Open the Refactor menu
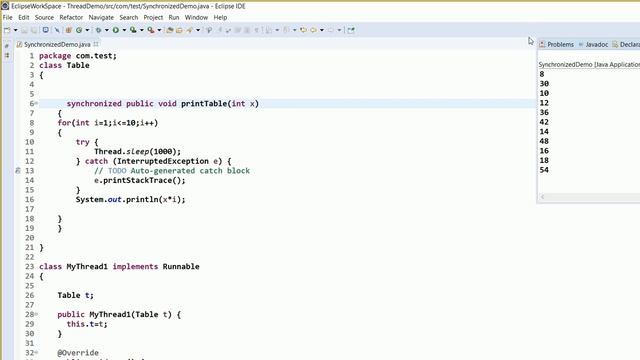 (x=71, y=18)
